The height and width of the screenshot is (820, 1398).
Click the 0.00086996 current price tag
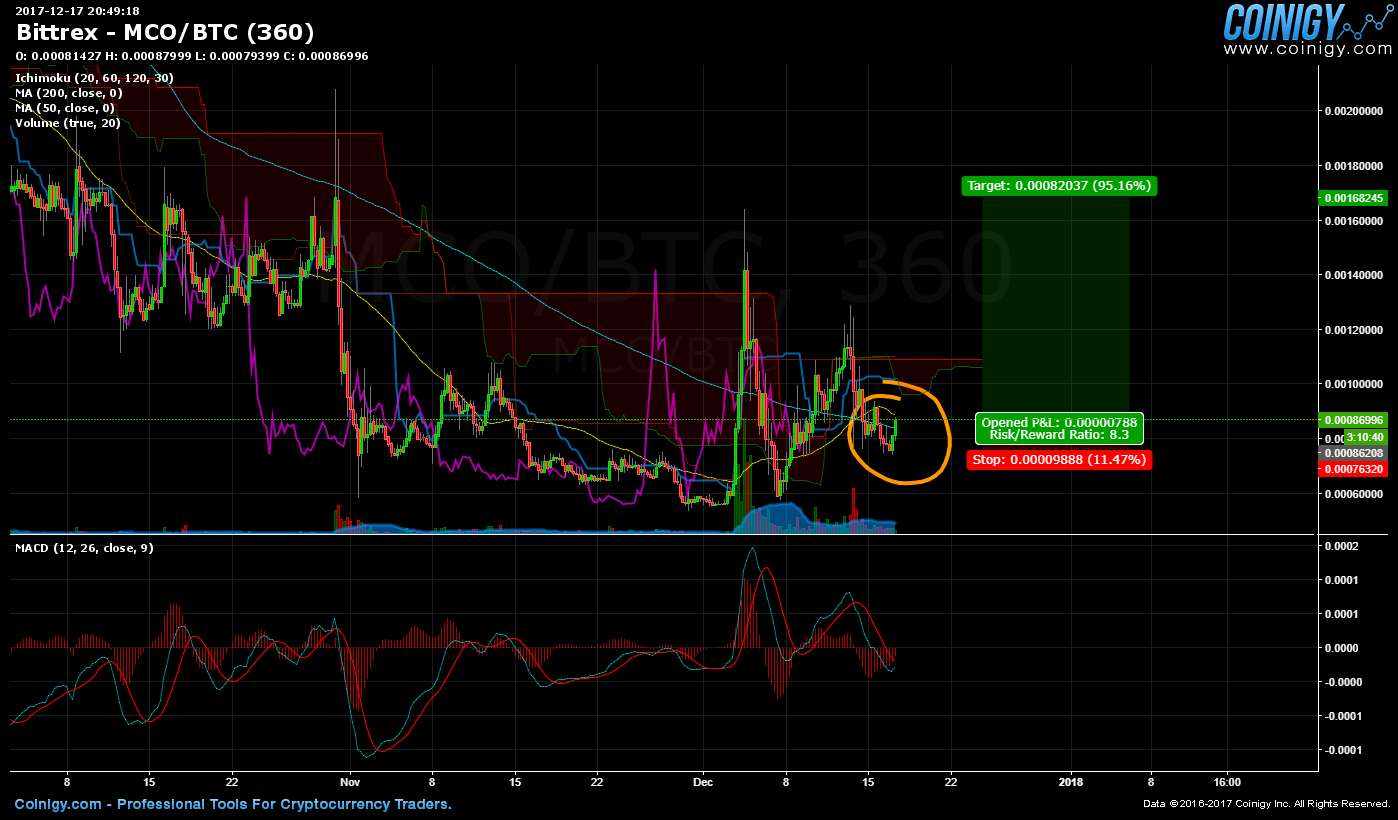1354,421
